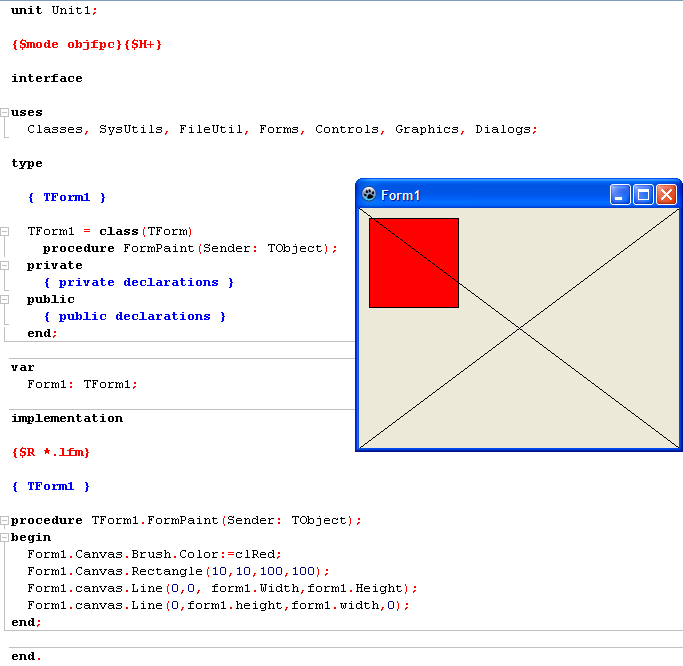Collapse the TForm1 class fold marker

(x=4, y=231)
